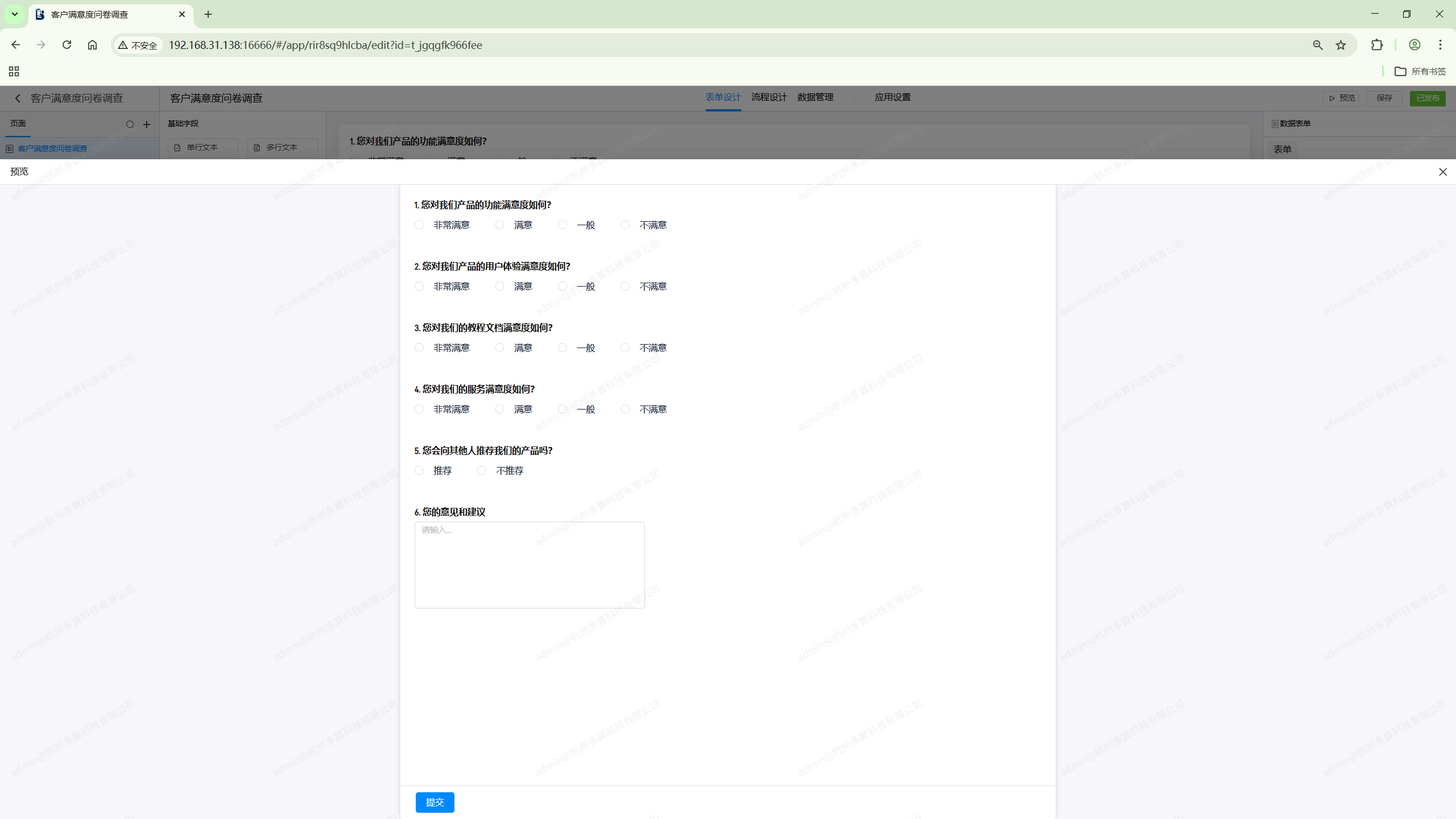Select 不满意 for question 3
This screenshot has width=1456, height=819.
click(x=625, y=348)
